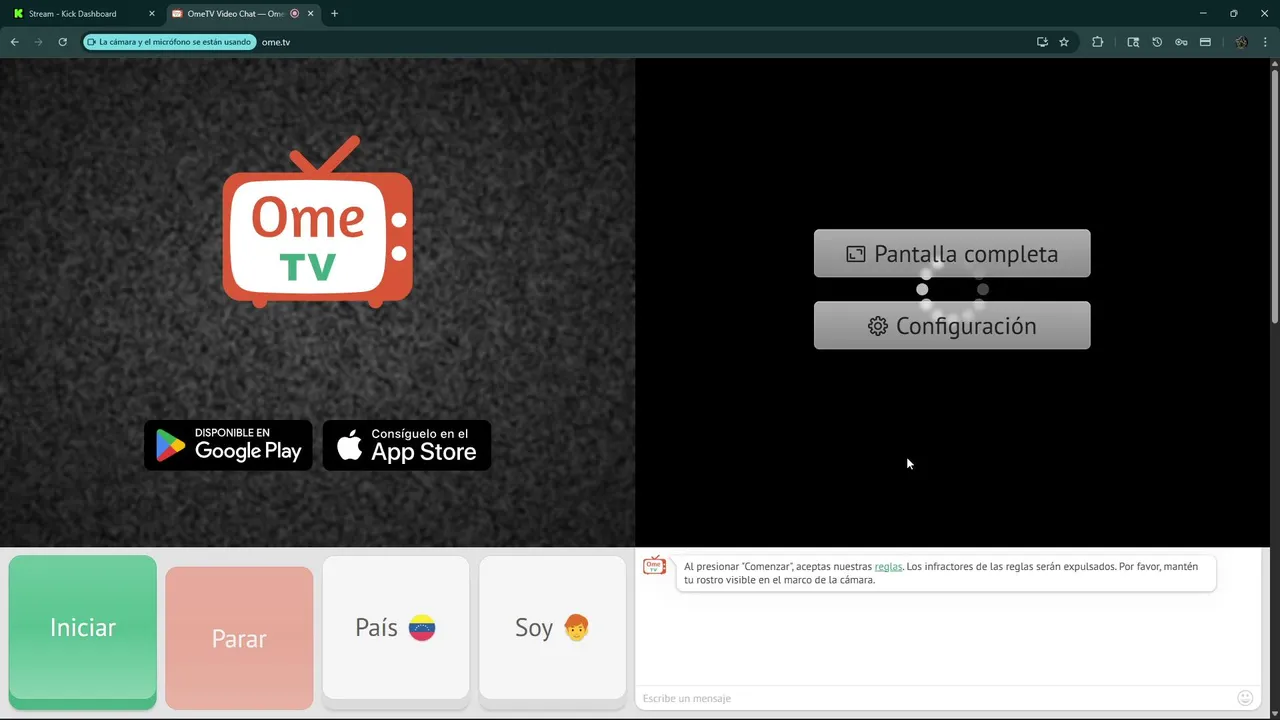
Task: Click the Pantalla completa button
Action: pyautogui.click(x=952, y=254)
